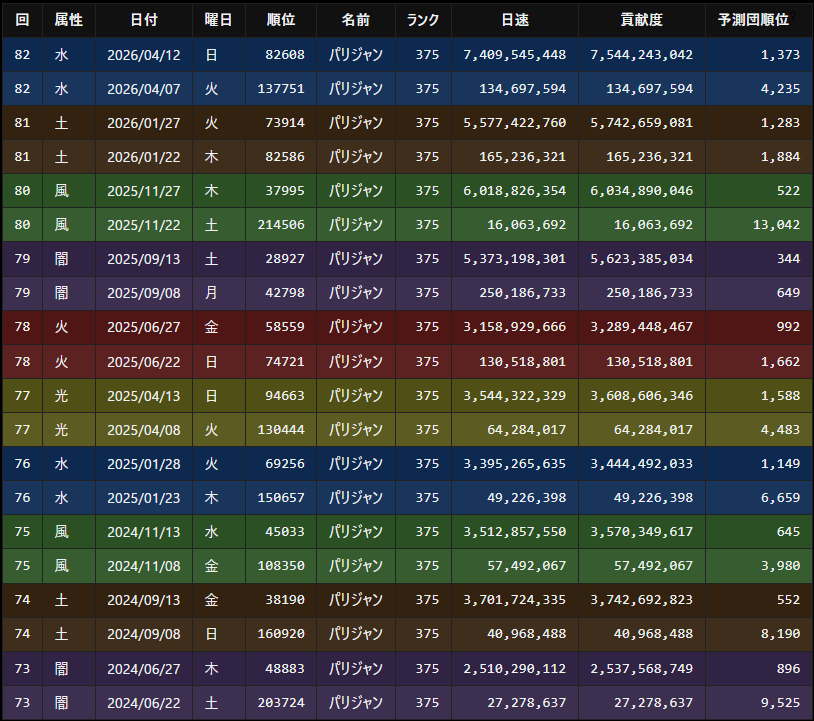The height and width of the screenshot is (721, 814).
Task: Select daily speed 2,510,290,112
Action: click(514, 669)
